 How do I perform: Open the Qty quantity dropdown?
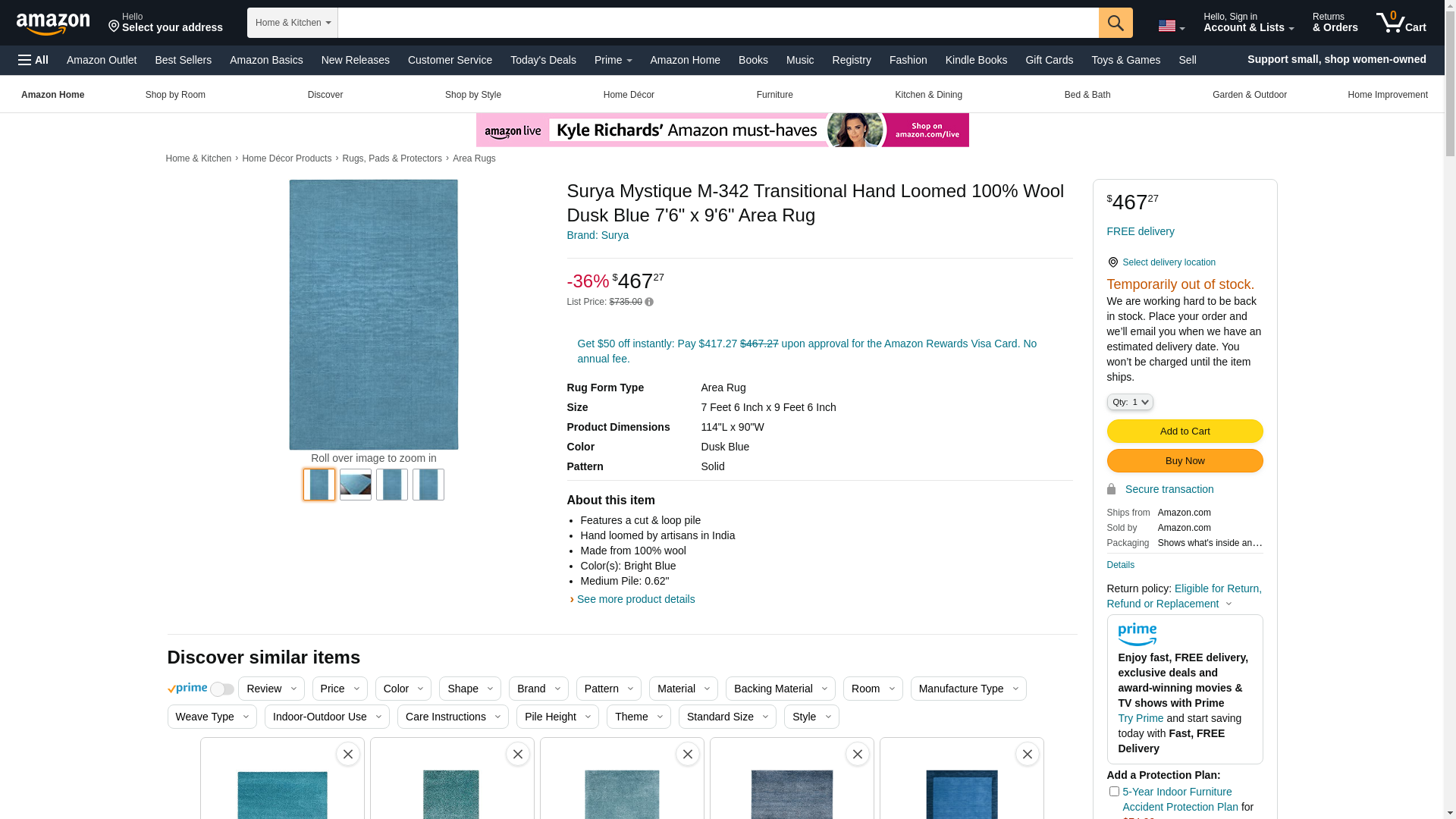point(1129,402)
